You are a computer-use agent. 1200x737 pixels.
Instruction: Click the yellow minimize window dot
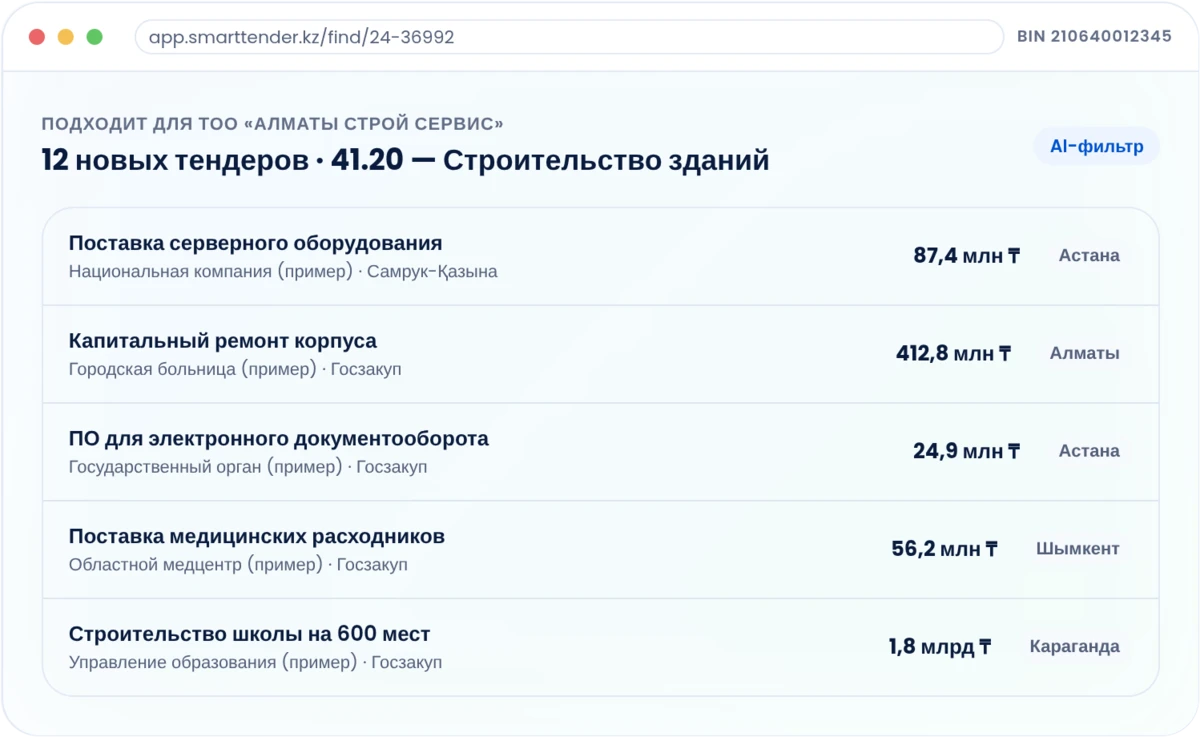(66, 37)
